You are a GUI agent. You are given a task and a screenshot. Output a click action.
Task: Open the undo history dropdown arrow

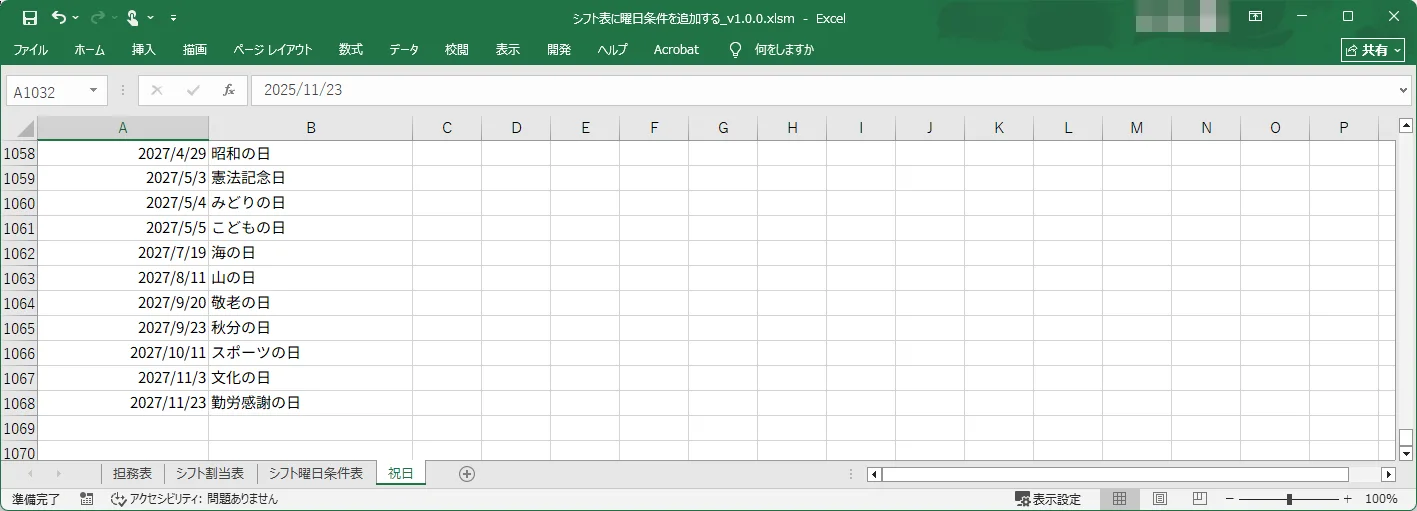coord(76,18)
